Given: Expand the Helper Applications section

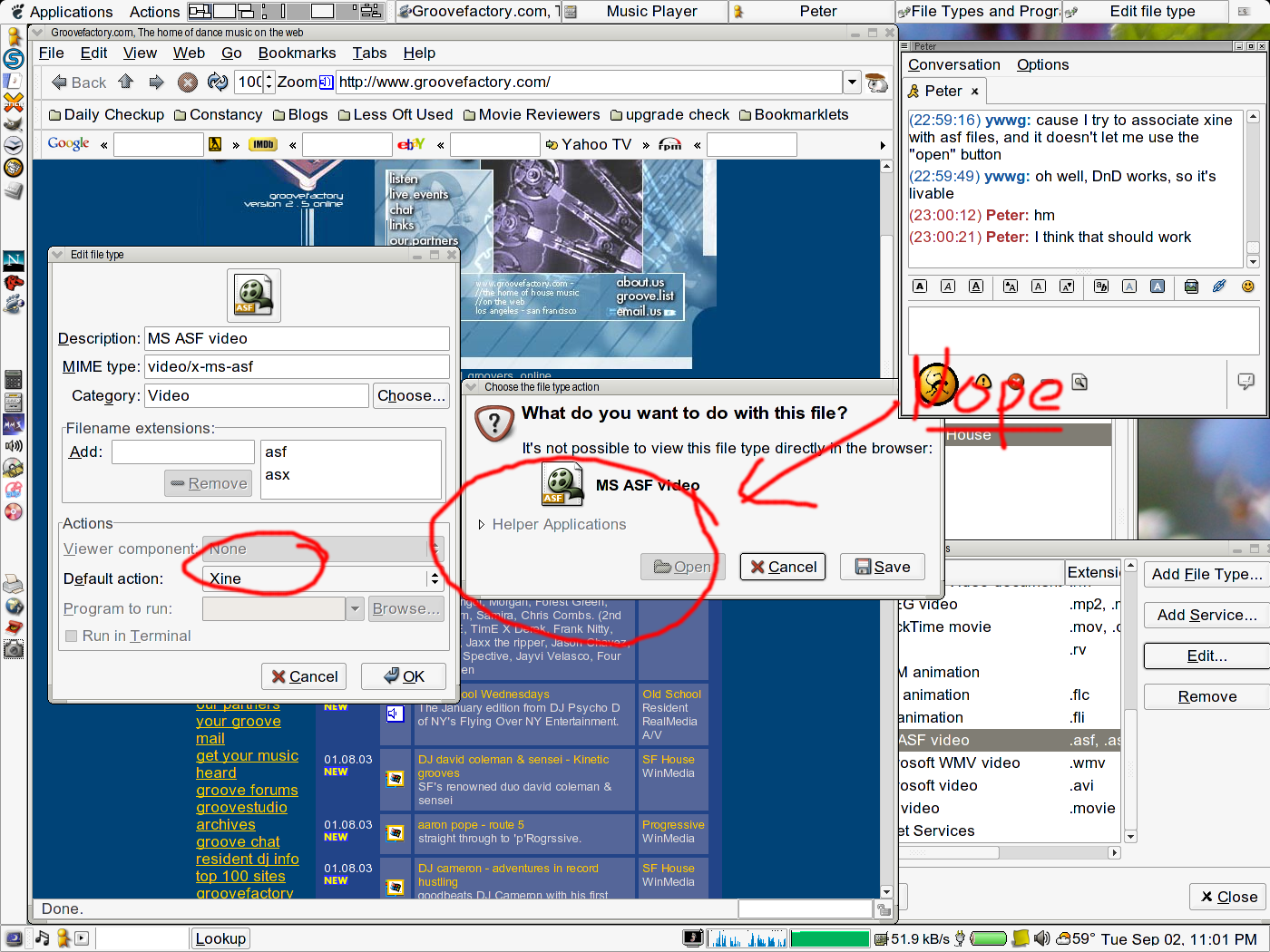Looking at the screenshot, I should point(482,524).
